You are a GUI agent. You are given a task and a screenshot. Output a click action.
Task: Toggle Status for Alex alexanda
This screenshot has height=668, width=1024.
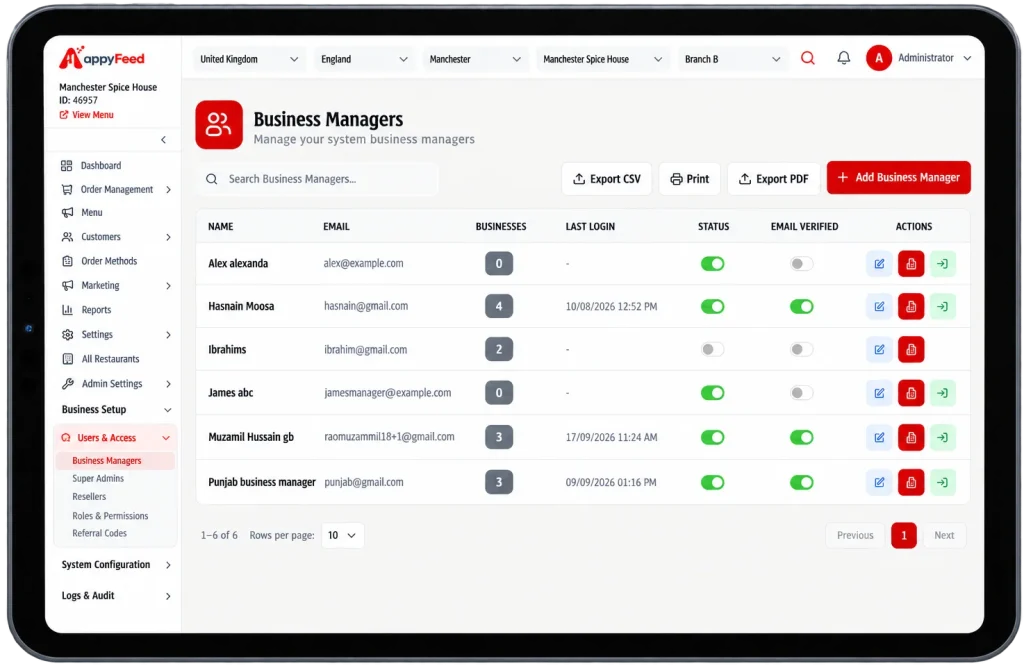712,264
